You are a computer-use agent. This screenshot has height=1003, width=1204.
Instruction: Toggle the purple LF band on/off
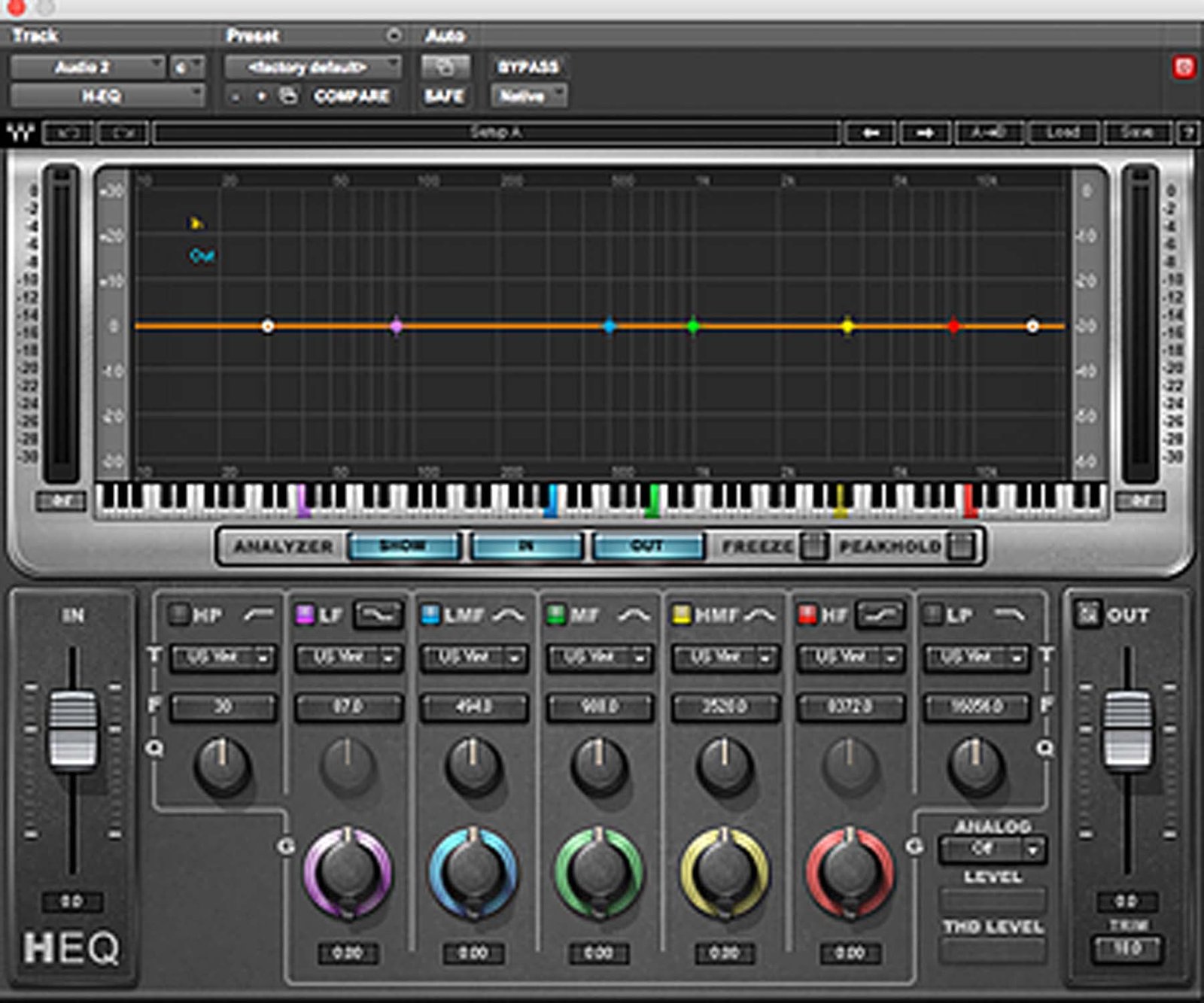tap(305, 615)
